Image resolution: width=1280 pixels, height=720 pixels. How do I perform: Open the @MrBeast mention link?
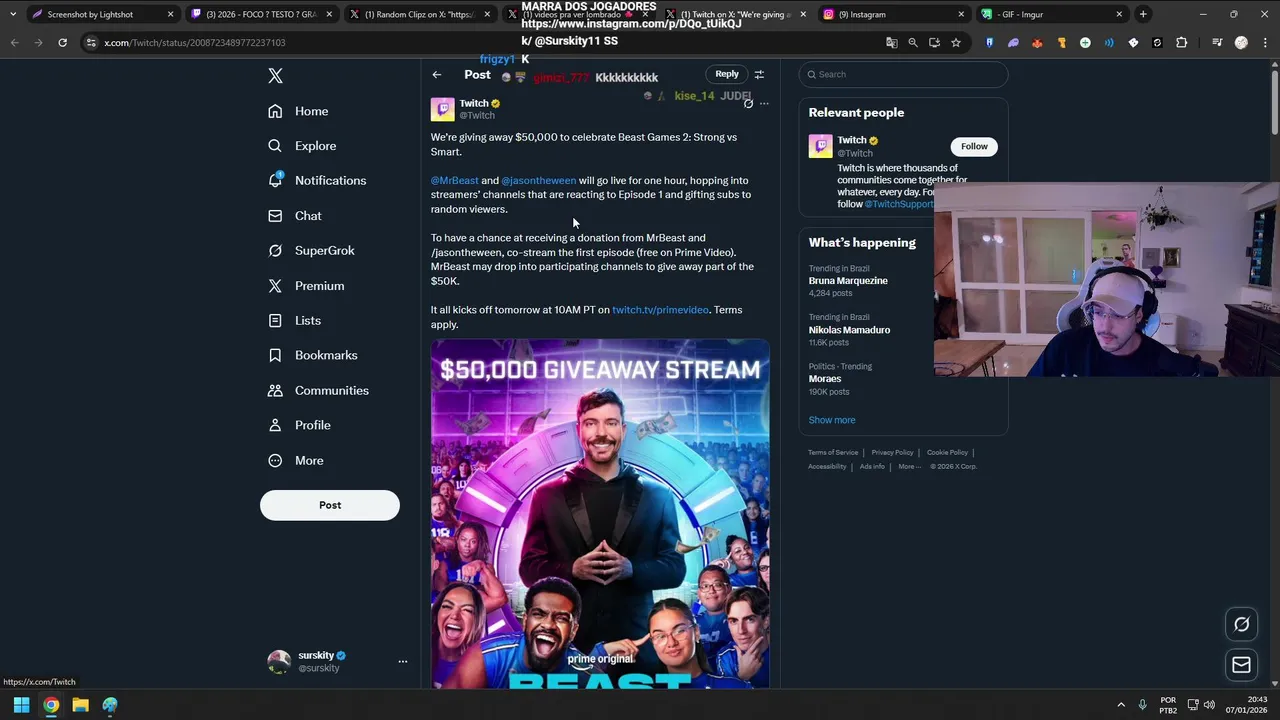point(455,181)
